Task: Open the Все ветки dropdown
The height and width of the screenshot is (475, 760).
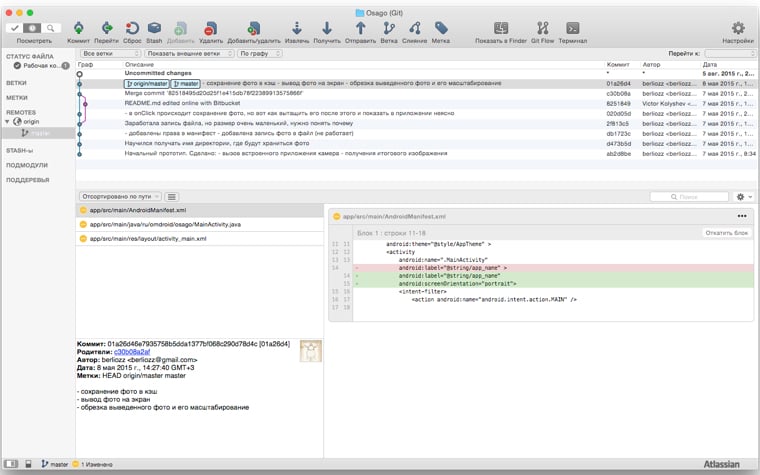Action: (x=111, y=53)
